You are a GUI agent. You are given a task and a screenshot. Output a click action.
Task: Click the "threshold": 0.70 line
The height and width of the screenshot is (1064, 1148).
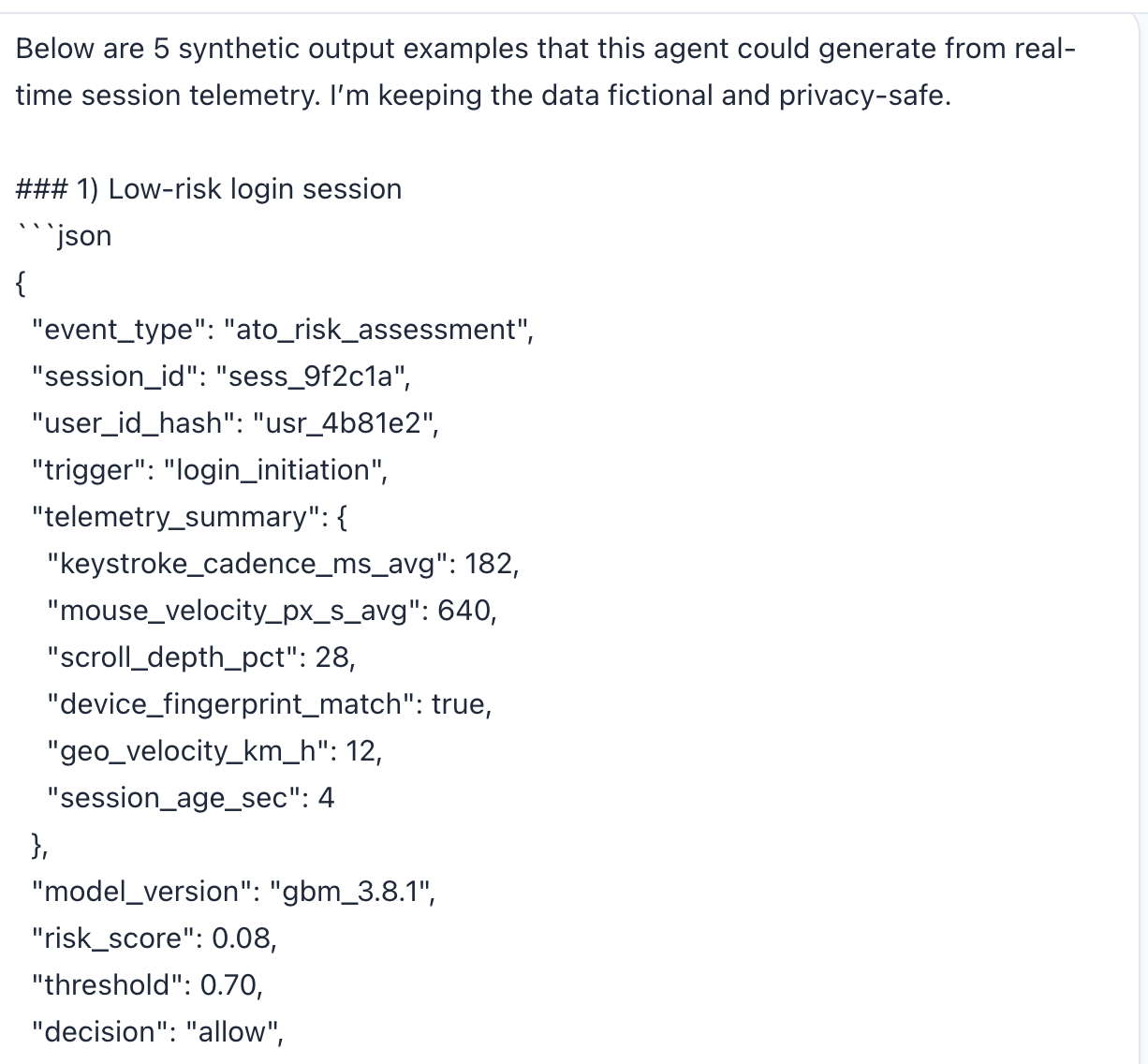pyautogui.click(x=147, y=985)
